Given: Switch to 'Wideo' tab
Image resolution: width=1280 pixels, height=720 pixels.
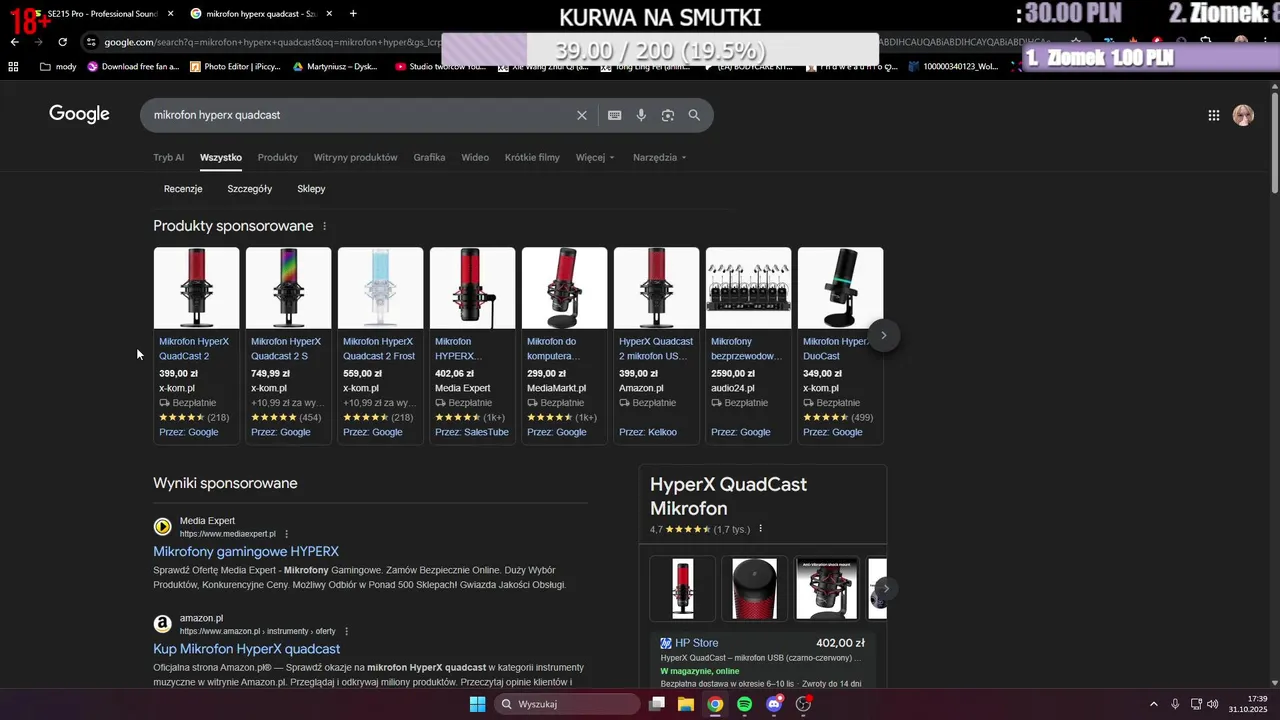Looking at the screenshot, I should click(x=475, y=157).
